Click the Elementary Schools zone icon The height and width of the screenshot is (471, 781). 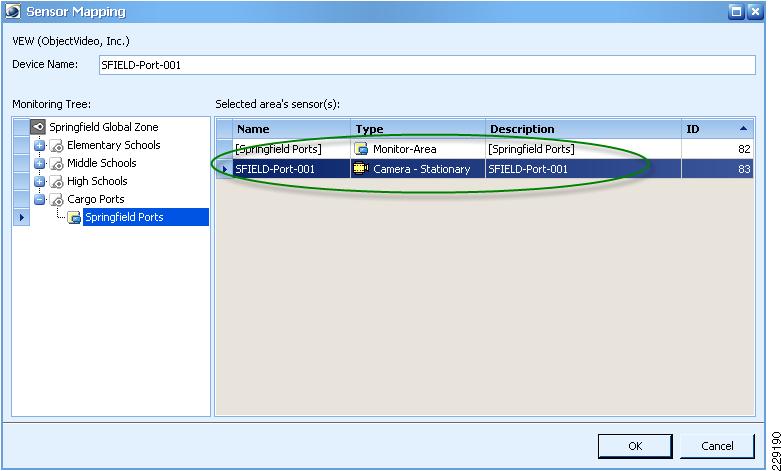57,146
